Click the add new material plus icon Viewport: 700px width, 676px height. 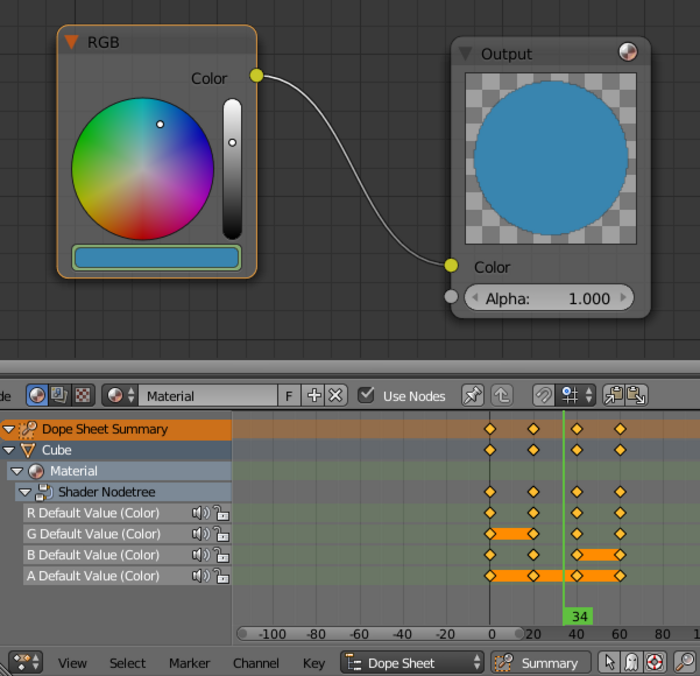pyautogui.click(x=314, y=396)
